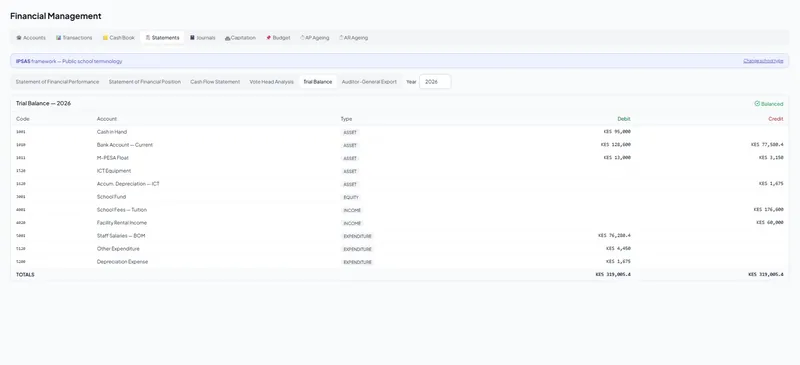
Task: Click the M-PESA Float credit KES 3,150
Action: 771,158
